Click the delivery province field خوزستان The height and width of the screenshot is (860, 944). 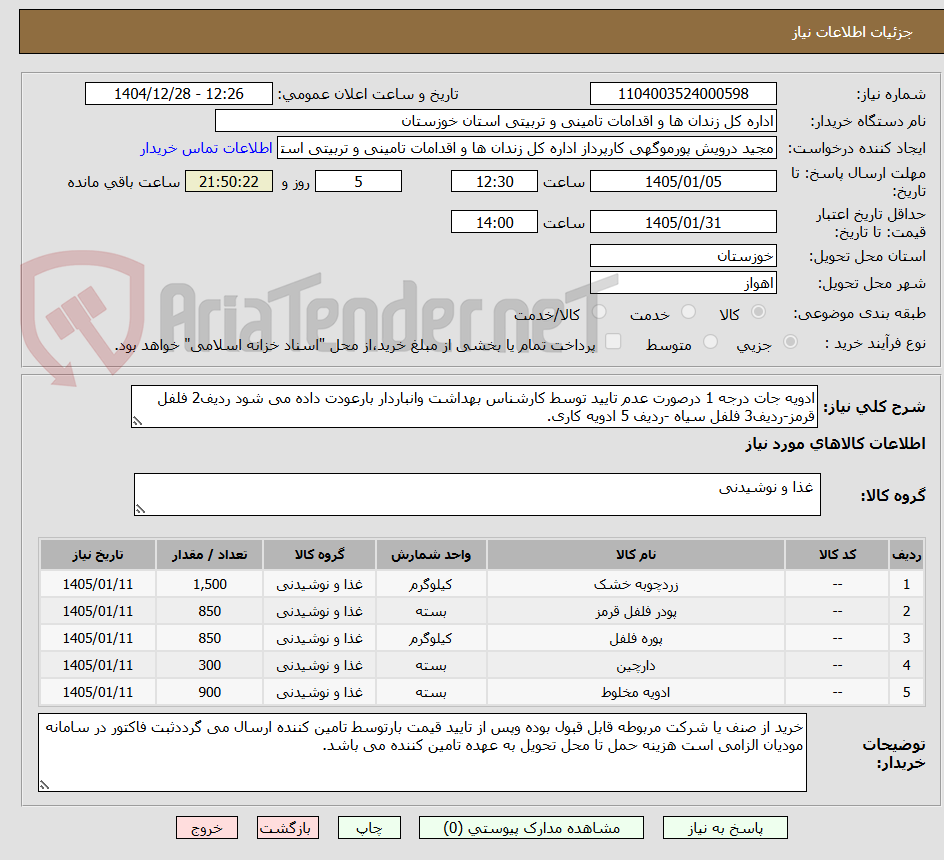click(x=683, y=256)
